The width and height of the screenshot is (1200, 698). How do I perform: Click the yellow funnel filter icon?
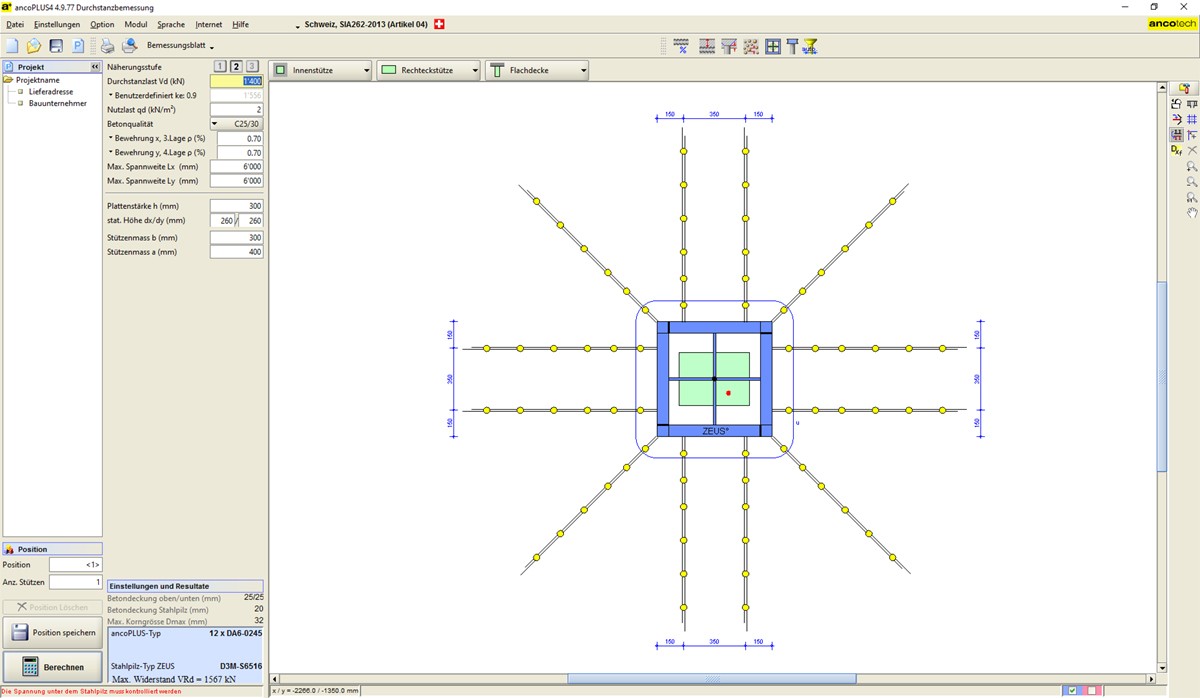(x=811, y=46)
